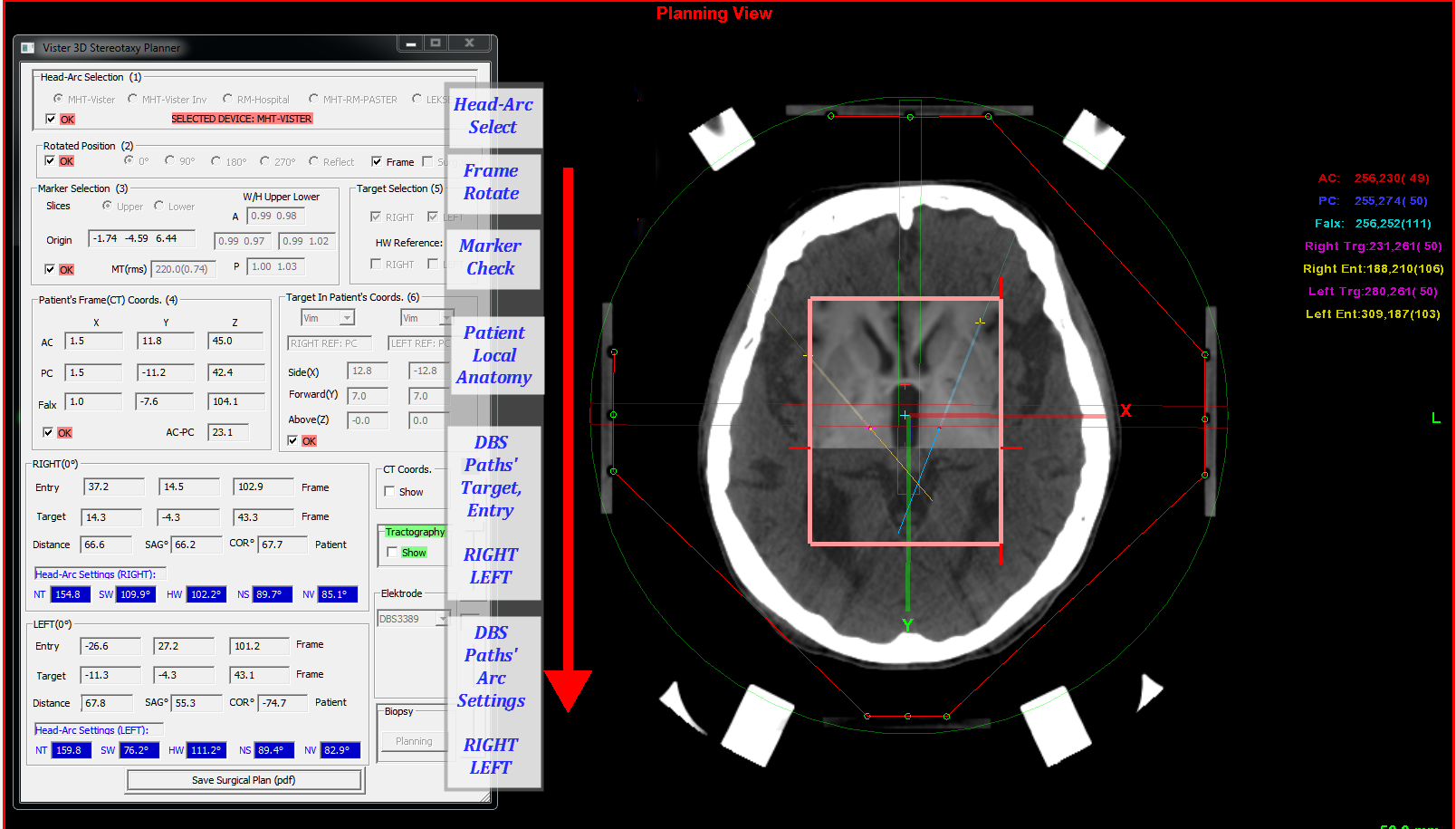Minimize the Vister 3D Stereotaxy Planner window
This screenshot has width=1456, height=829.
coord(410,43)
